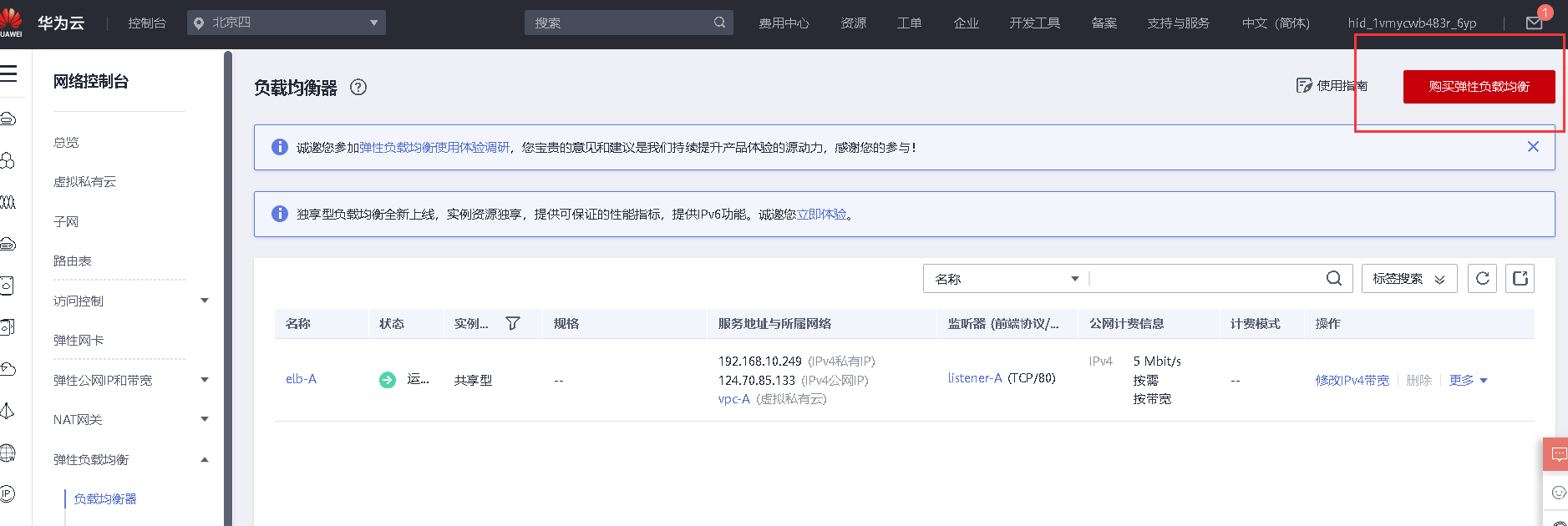This screenshot has width=1568, height=526.
Task: Click the smiley face icon at right edge
Action: click(1558, 493)
